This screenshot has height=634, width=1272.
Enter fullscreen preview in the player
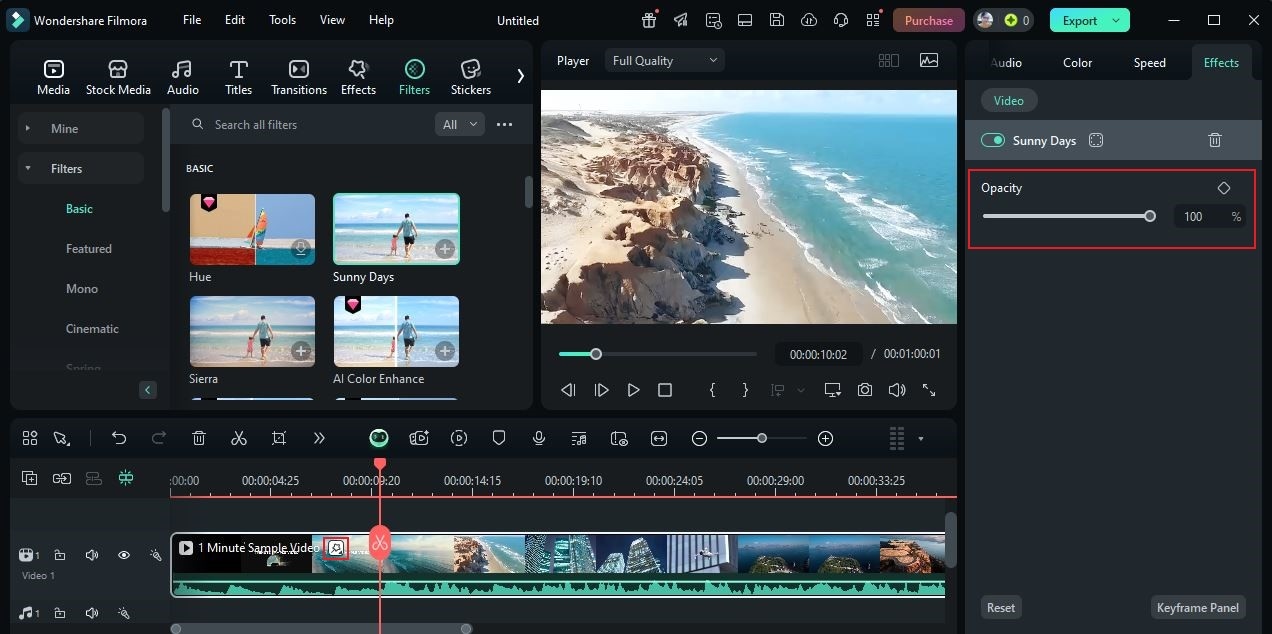click(x=929, y=390)
